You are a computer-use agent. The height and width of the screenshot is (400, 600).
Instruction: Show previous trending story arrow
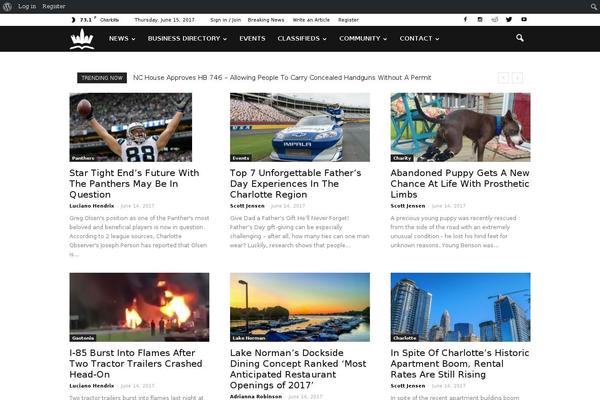click(x=503, y=78)
